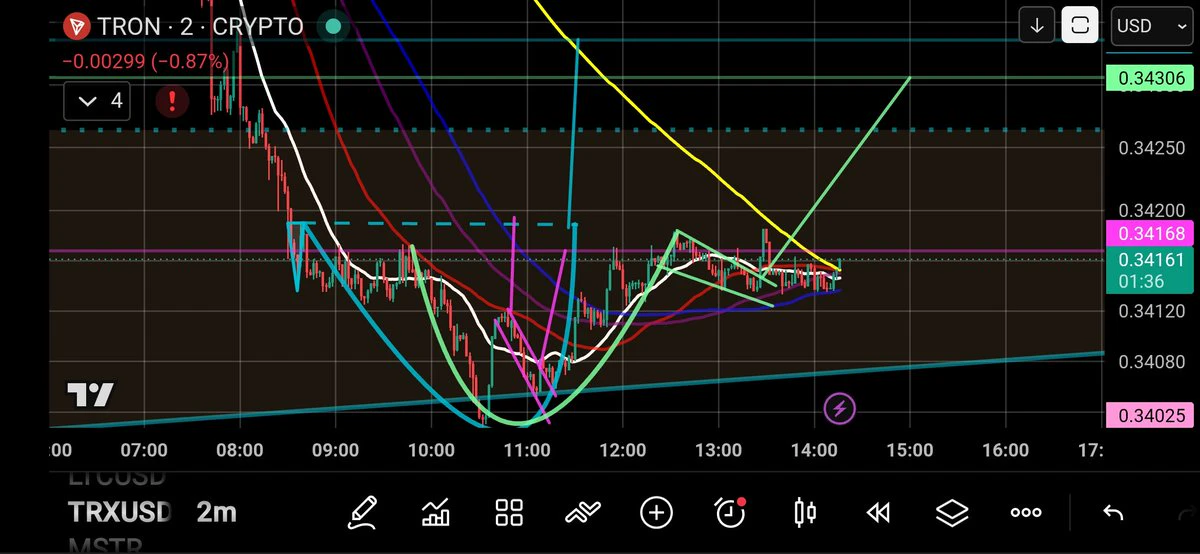Tap the 0.34120 price axis value
The width and height of the screenshot is (1200, 554).
(1150, 311)
